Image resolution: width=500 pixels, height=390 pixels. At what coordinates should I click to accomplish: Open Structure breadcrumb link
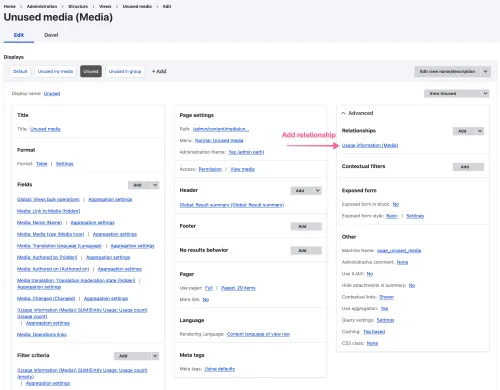coord(78,6)
